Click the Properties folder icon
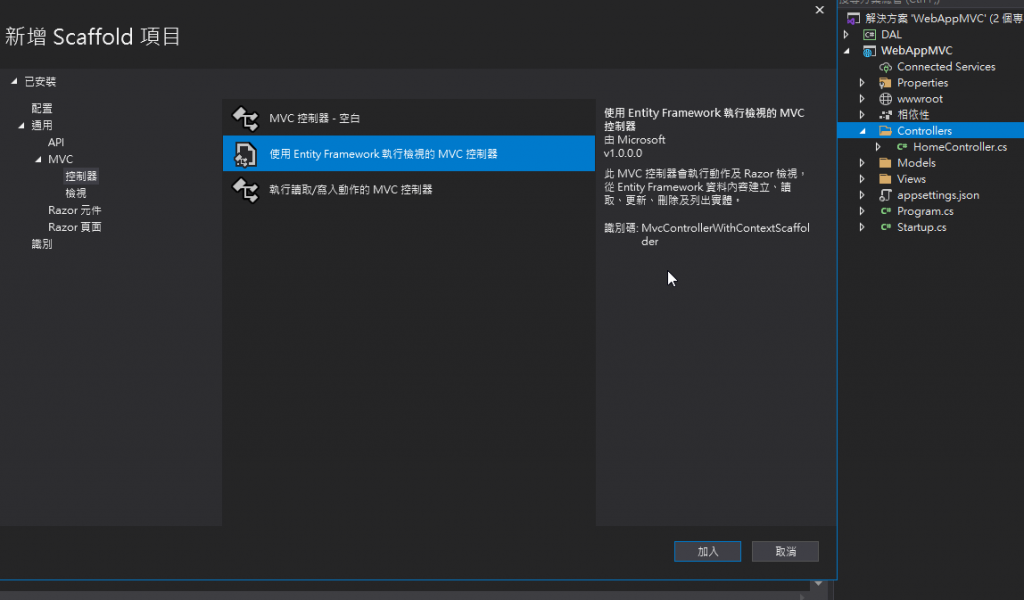 [886, 83]
